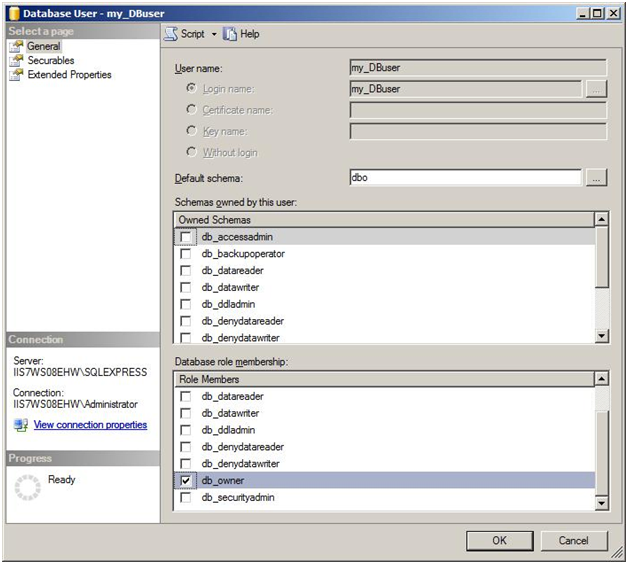Check db_datareader in Role Members
Viewport: 628px width, 564px height.
tap(185, 396)
